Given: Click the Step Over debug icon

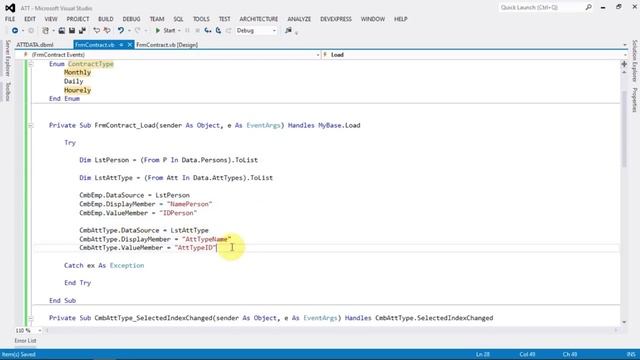Looking at the screenshot, I should point(218,31).
